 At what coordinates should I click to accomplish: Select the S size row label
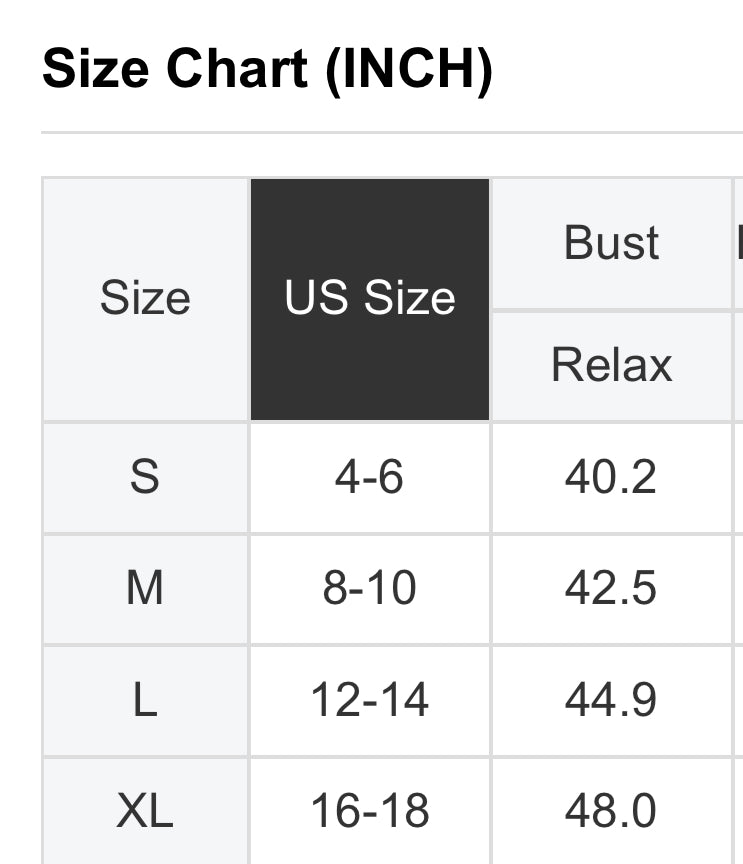click(x=145, y=477)
